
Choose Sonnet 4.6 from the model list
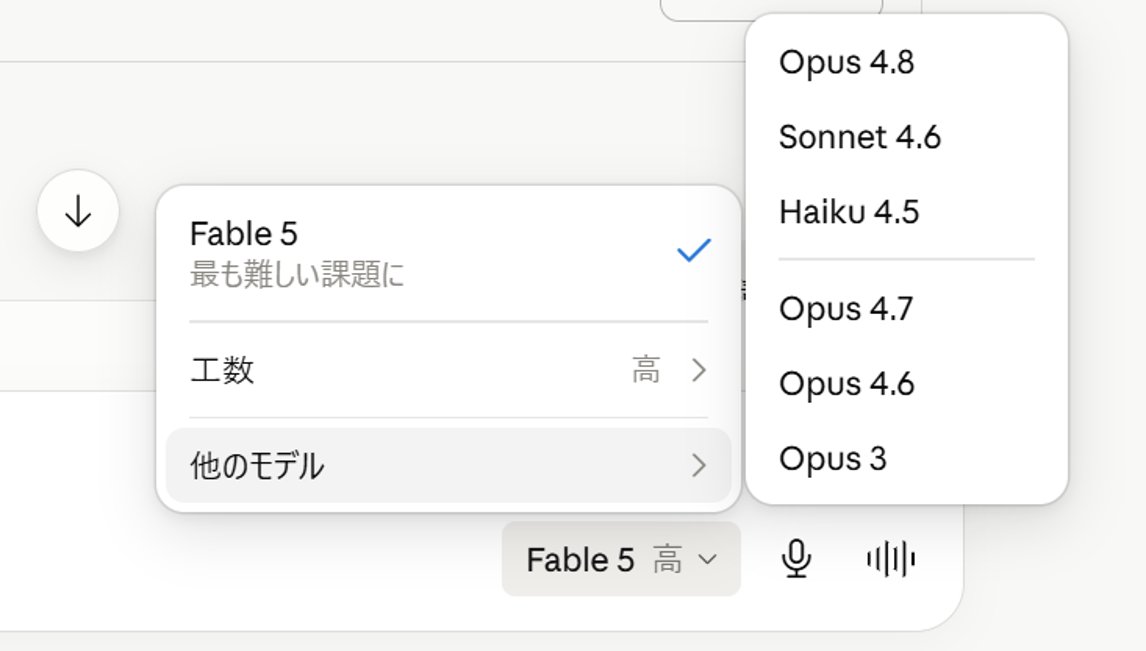[906, 137]
